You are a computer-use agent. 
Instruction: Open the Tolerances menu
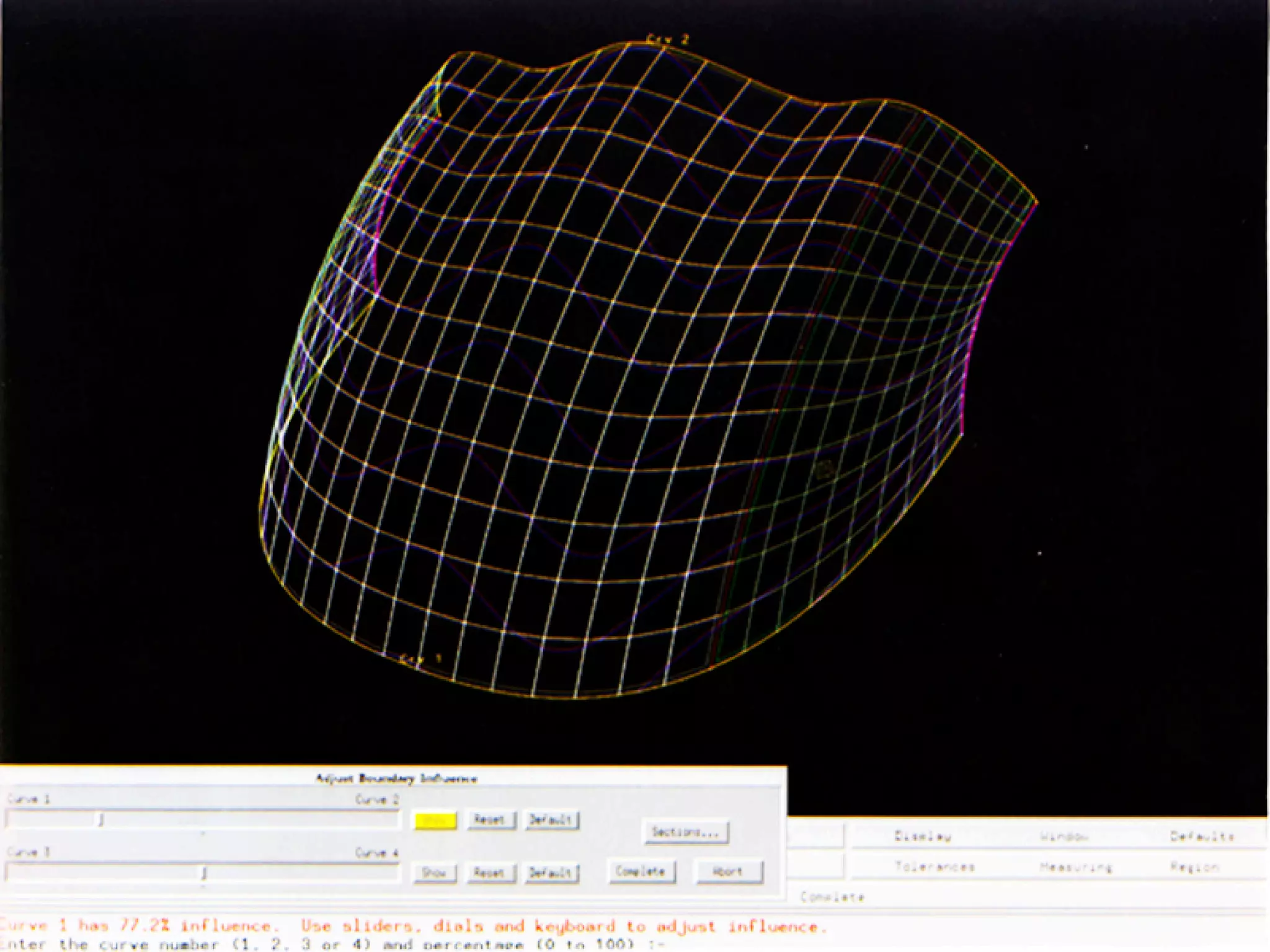(935, 866)
